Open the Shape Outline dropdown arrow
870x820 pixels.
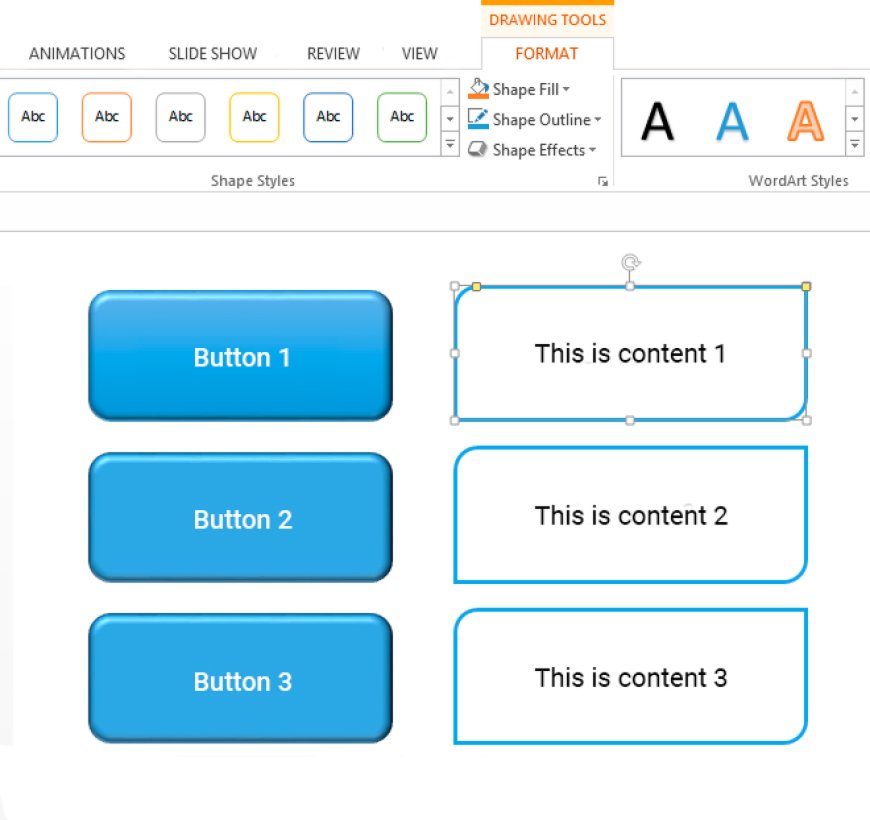(597, 120)
